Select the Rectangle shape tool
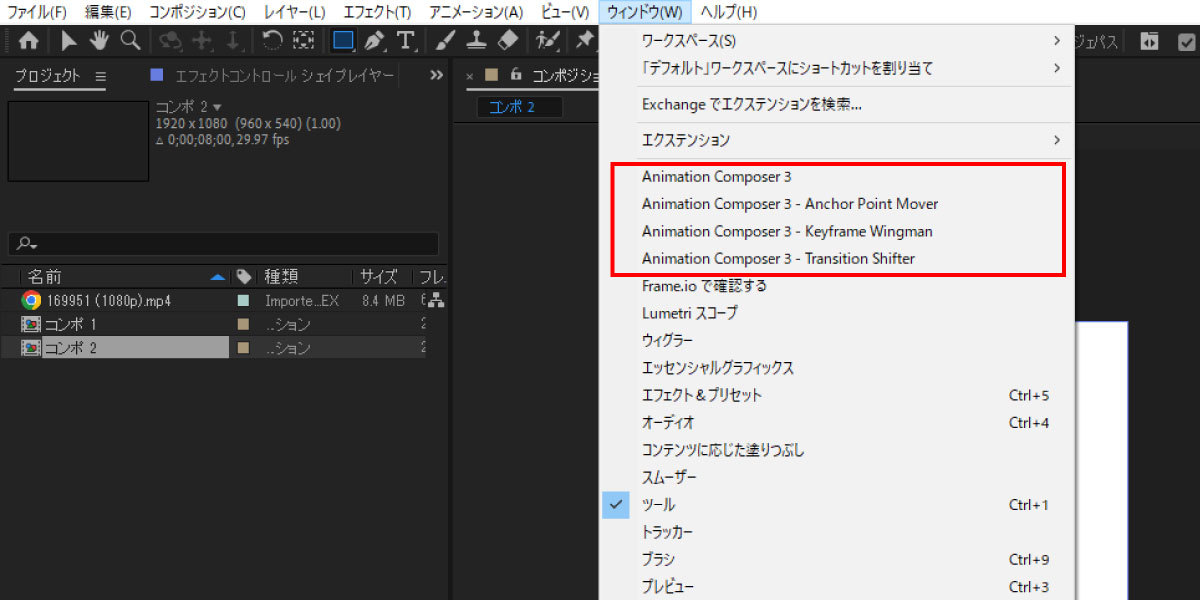Image resolution: width=1200 pixels, height=600 pixels. [343, 41]
